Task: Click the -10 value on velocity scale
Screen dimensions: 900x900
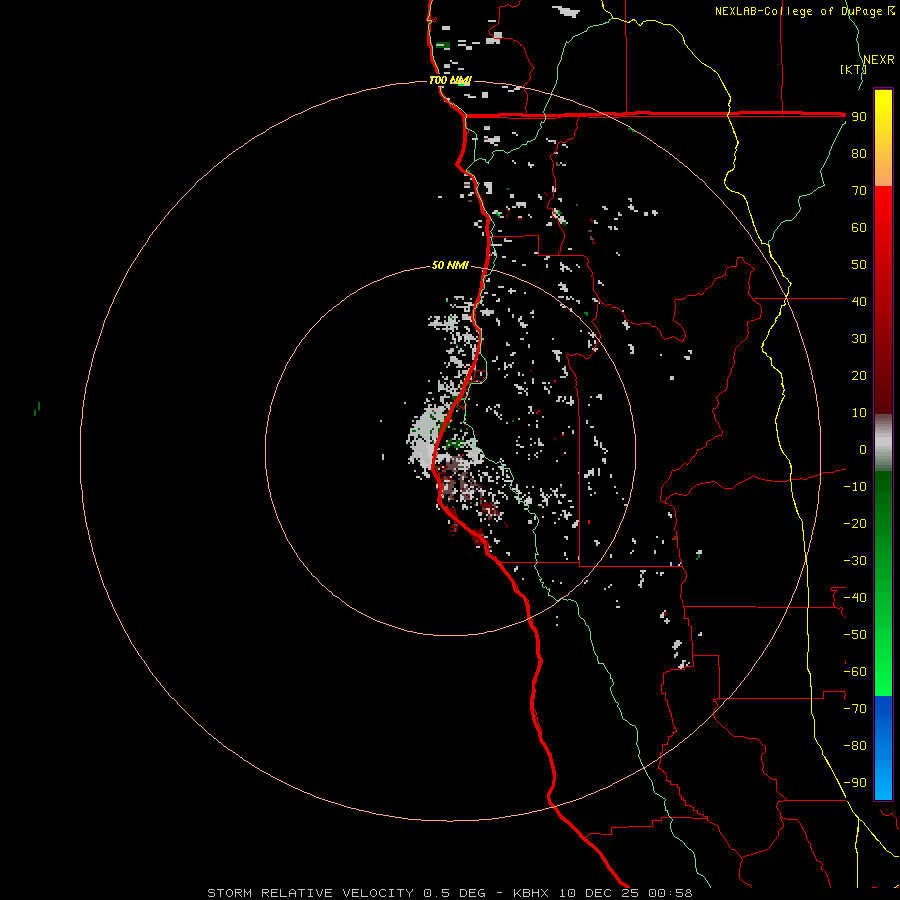Action: (855, 487)
